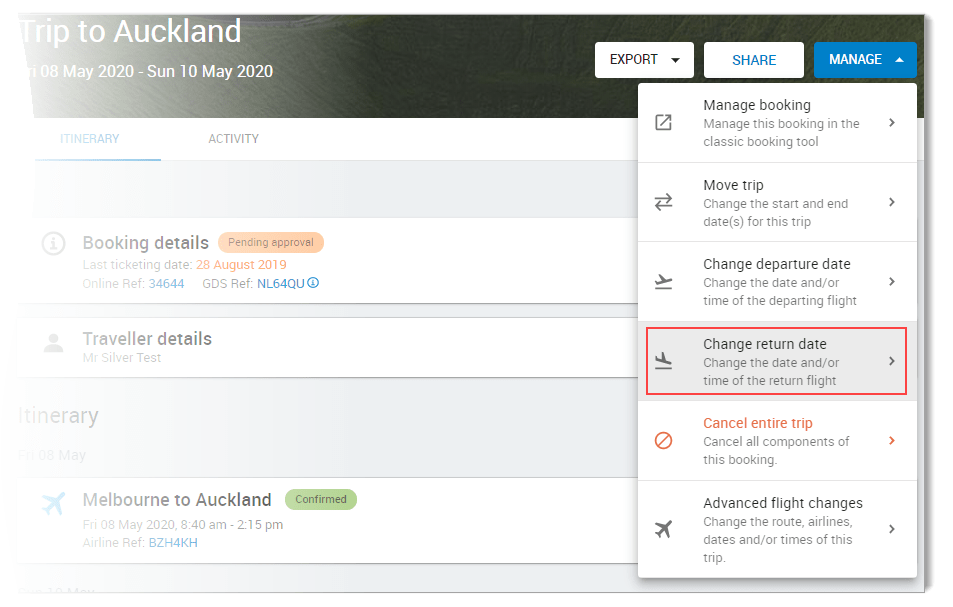Collapse the MANAGE dropdown menu
The image size is (953, 607).
(865, 60)
